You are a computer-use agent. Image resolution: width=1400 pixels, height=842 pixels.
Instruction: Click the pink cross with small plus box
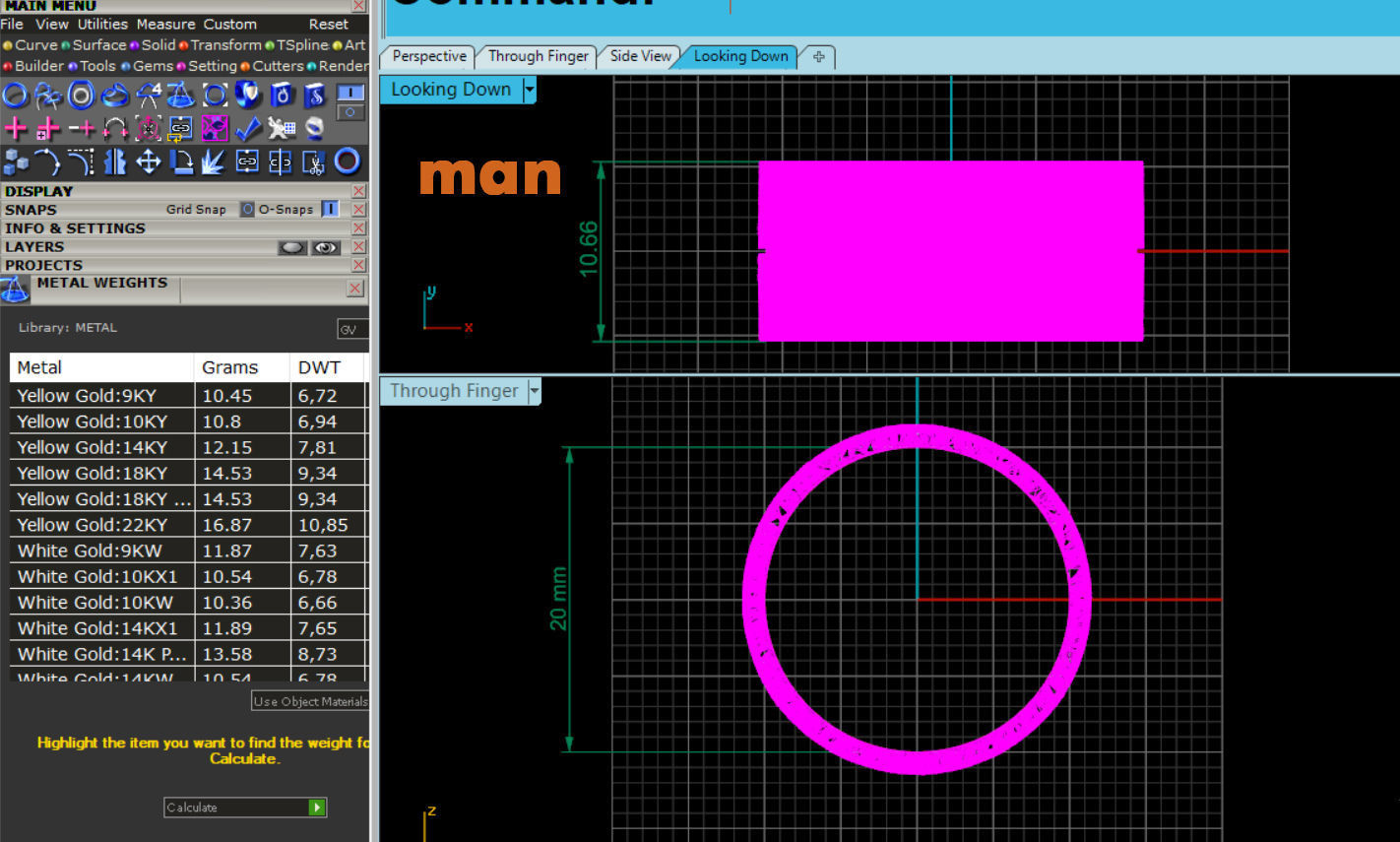(47, 128)
